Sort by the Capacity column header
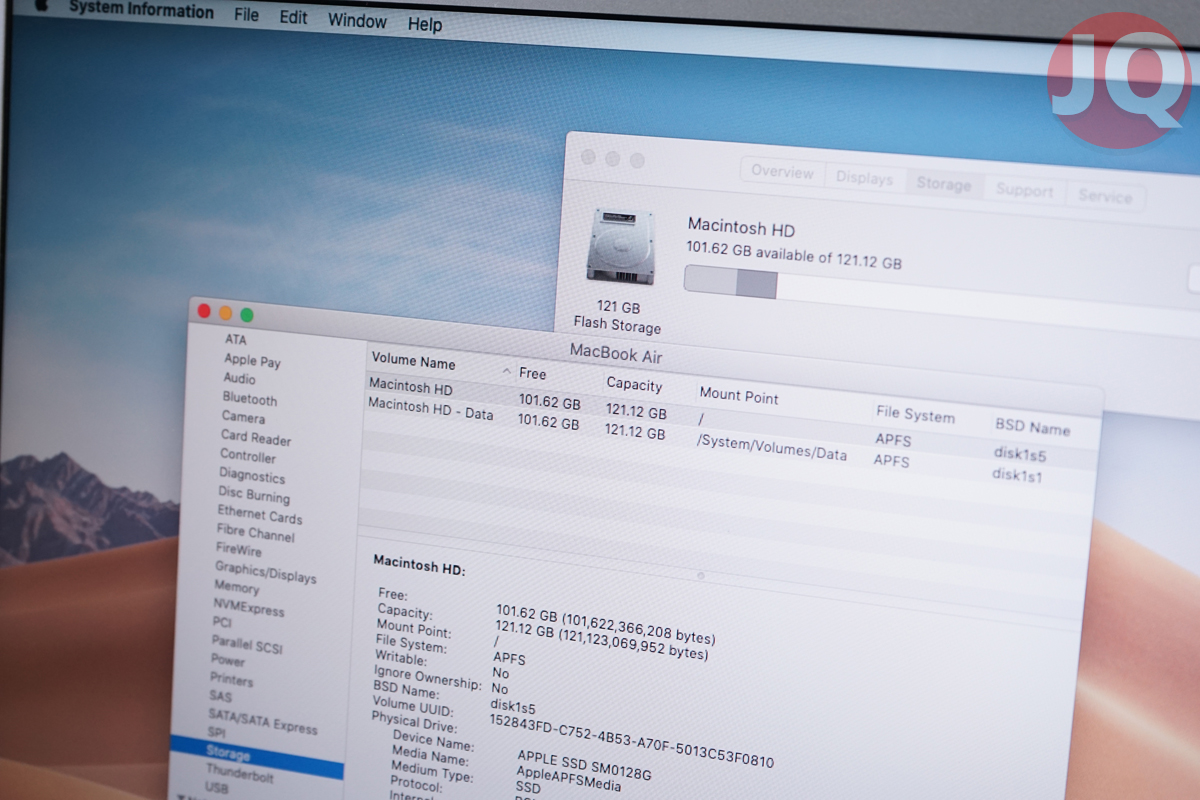Viewport: 1200px width, 800px height. tap(634, 384)
